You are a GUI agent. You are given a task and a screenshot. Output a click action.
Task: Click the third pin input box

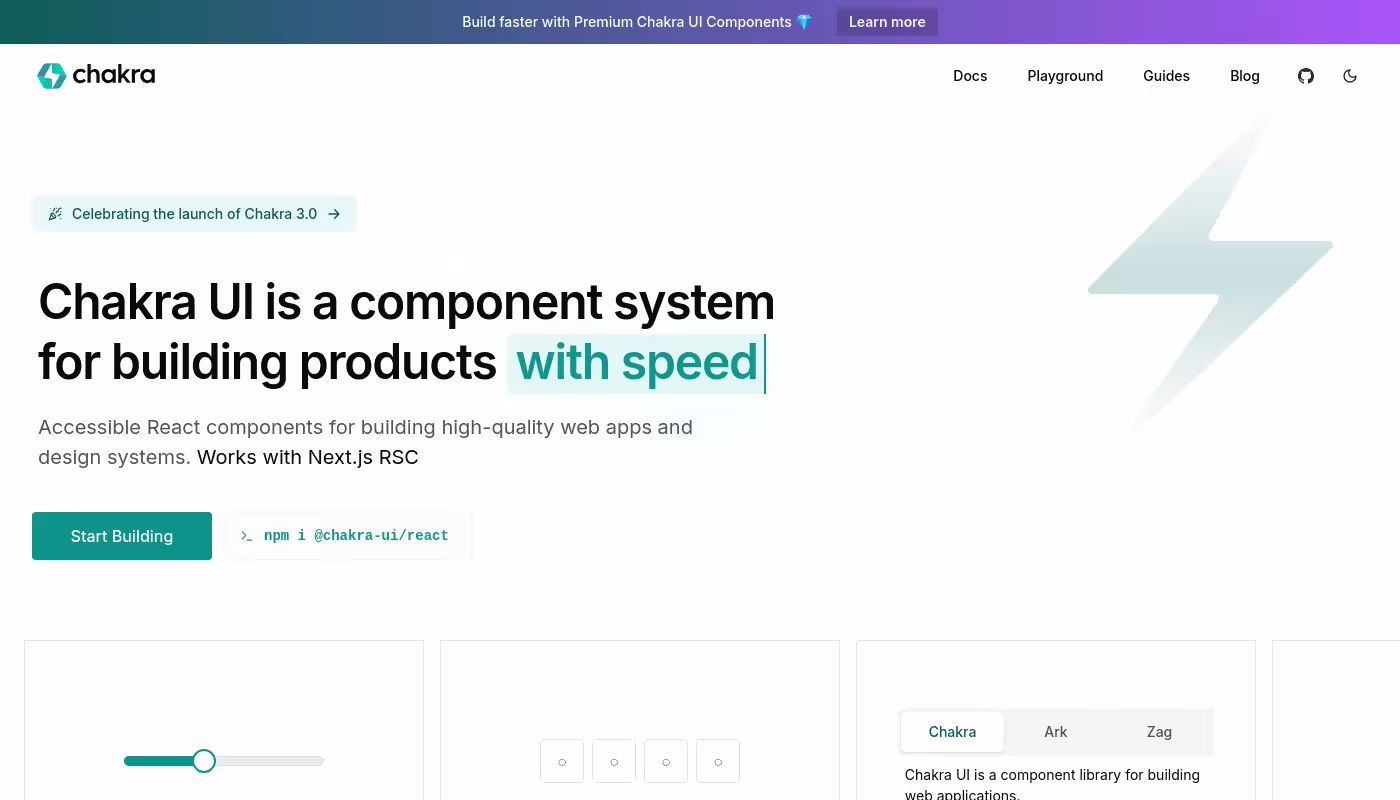click(x=666, y=761)
